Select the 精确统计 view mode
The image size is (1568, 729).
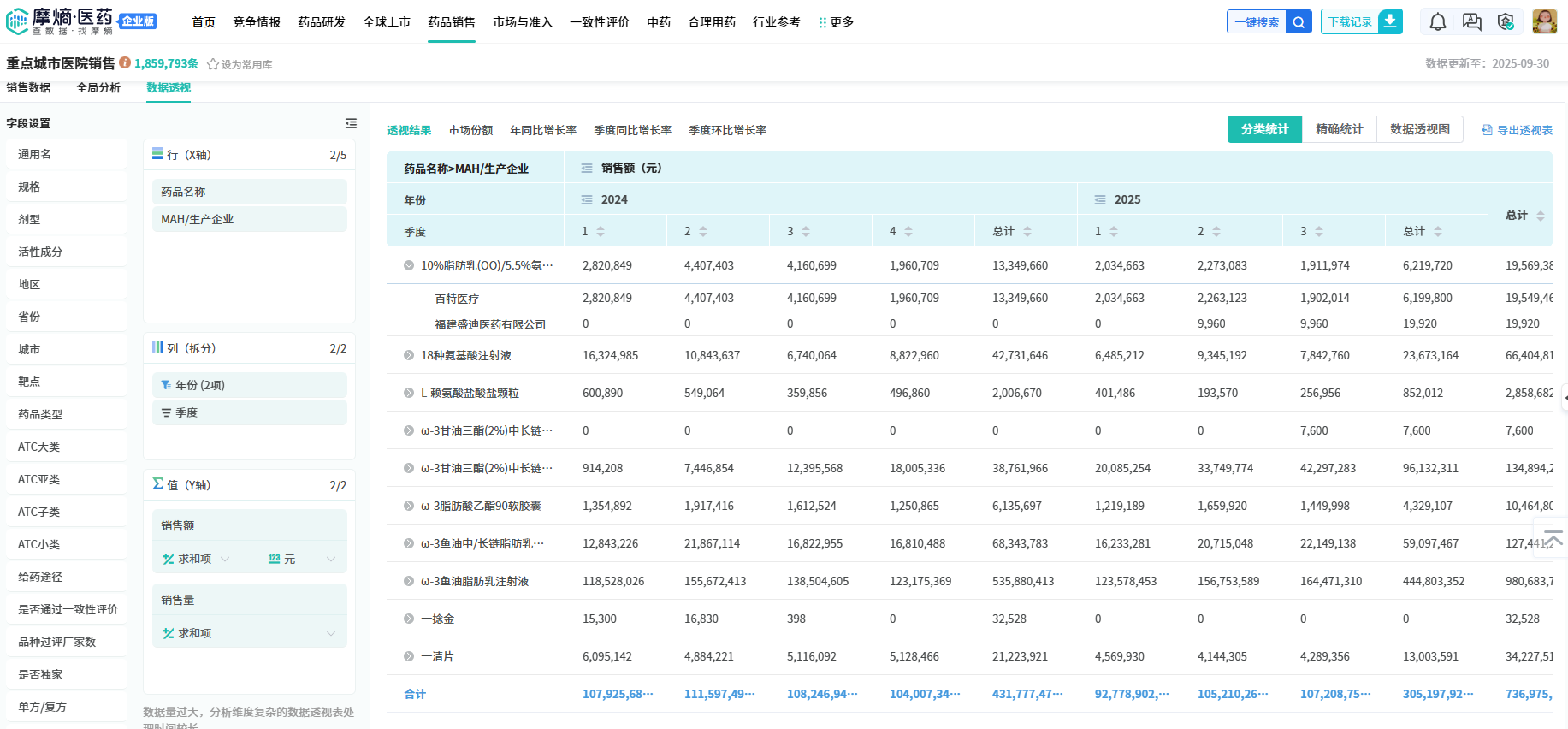(x=1339, y=129)
